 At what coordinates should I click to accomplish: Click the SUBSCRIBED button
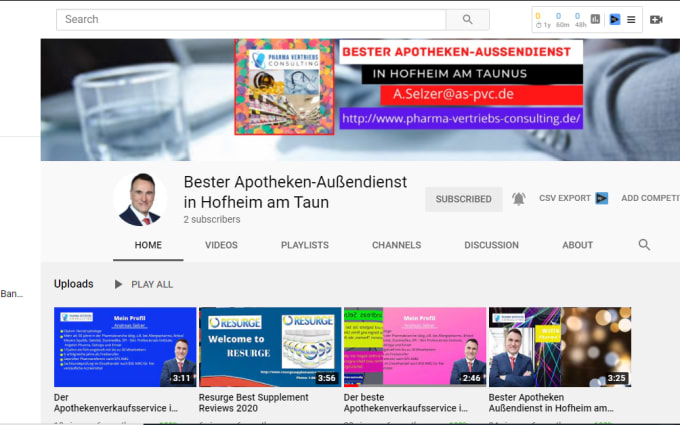click(464, 199)
